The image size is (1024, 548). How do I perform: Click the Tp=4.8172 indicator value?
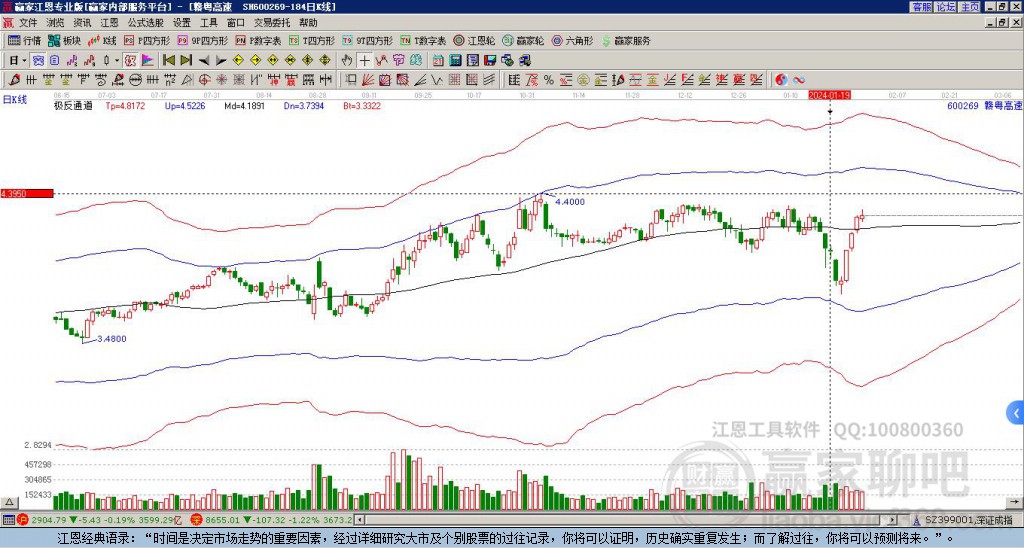pos(125,106)
